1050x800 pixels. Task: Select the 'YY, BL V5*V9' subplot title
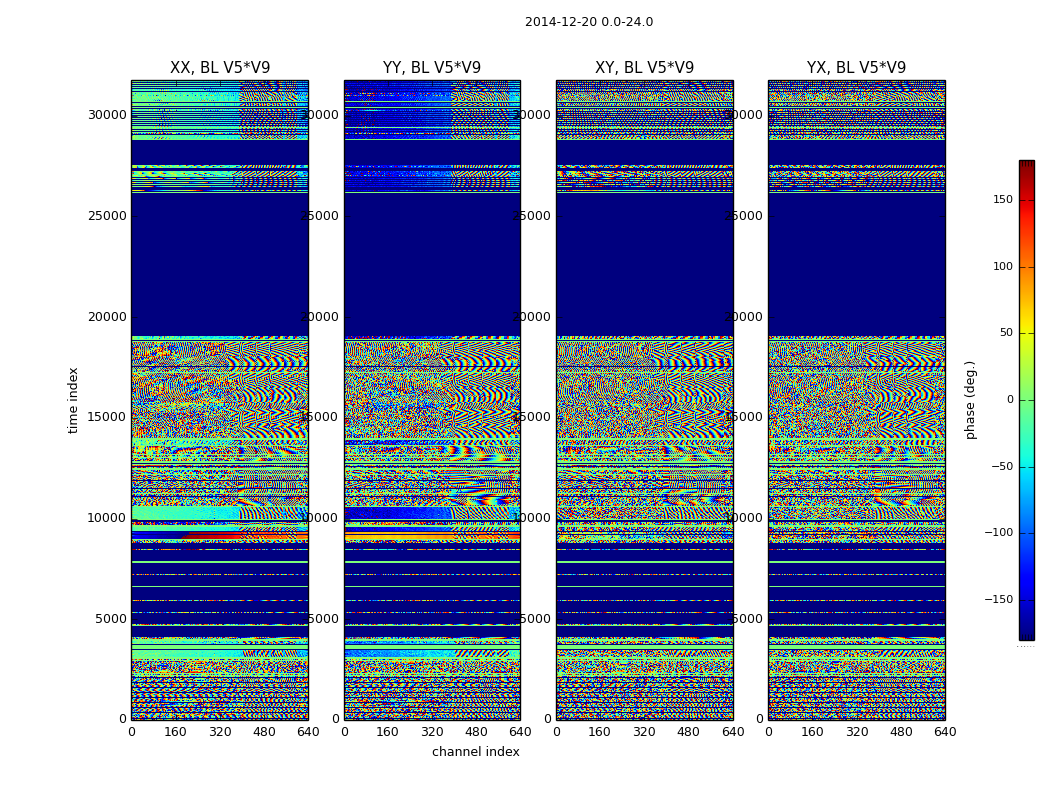(432, 68)
